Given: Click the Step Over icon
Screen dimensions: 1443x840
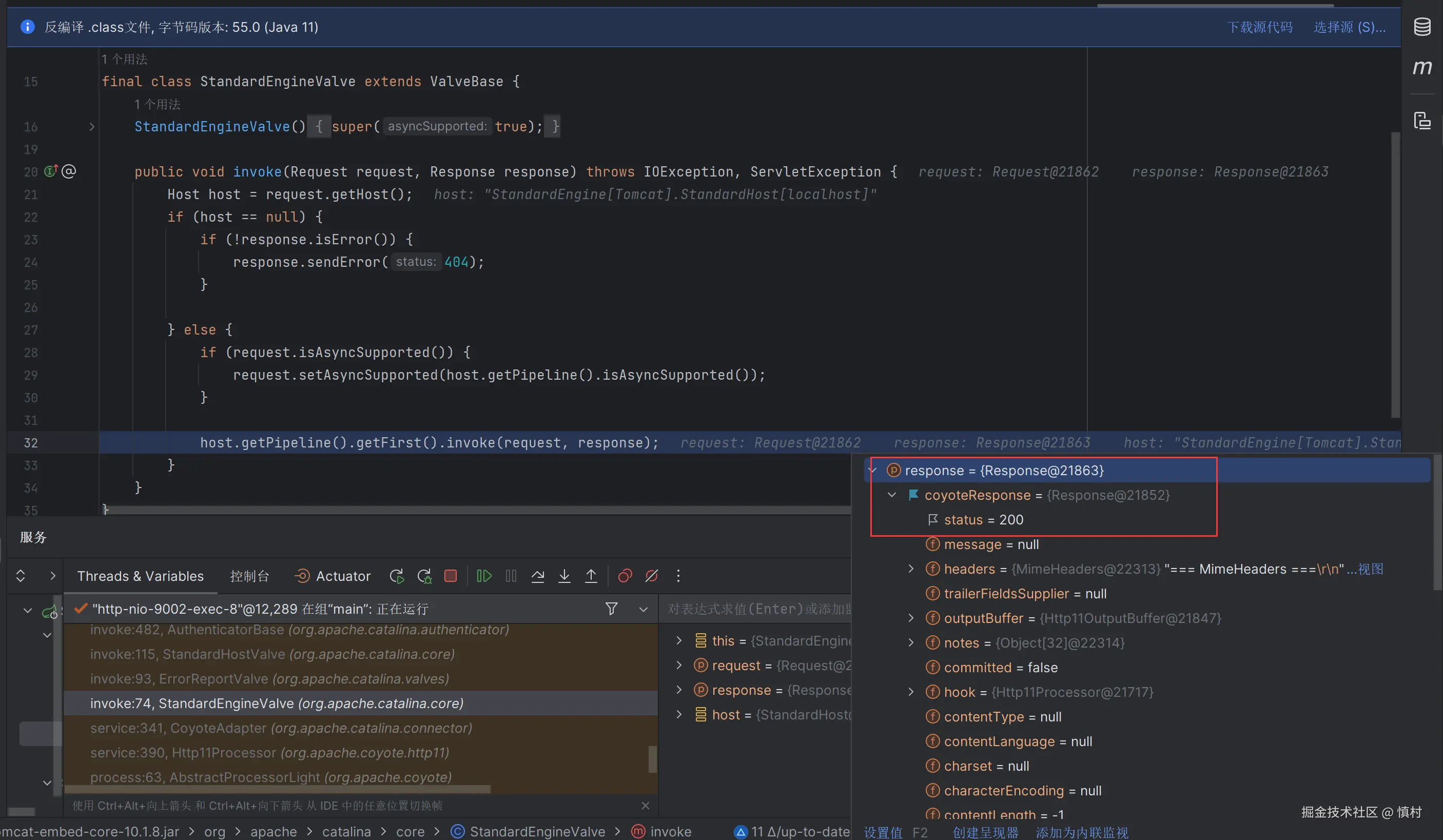Looking at the screenshot, I should point(537,575).
